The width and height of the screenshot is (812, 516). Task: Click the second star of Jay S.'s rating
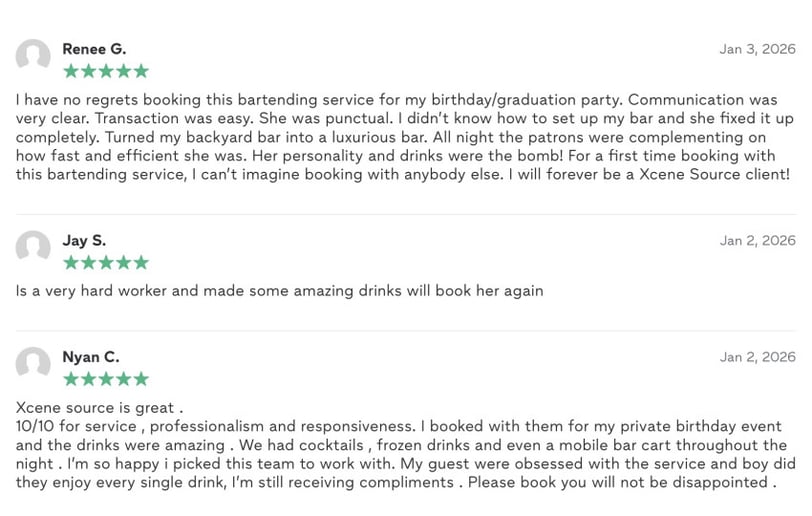(89, 263)
